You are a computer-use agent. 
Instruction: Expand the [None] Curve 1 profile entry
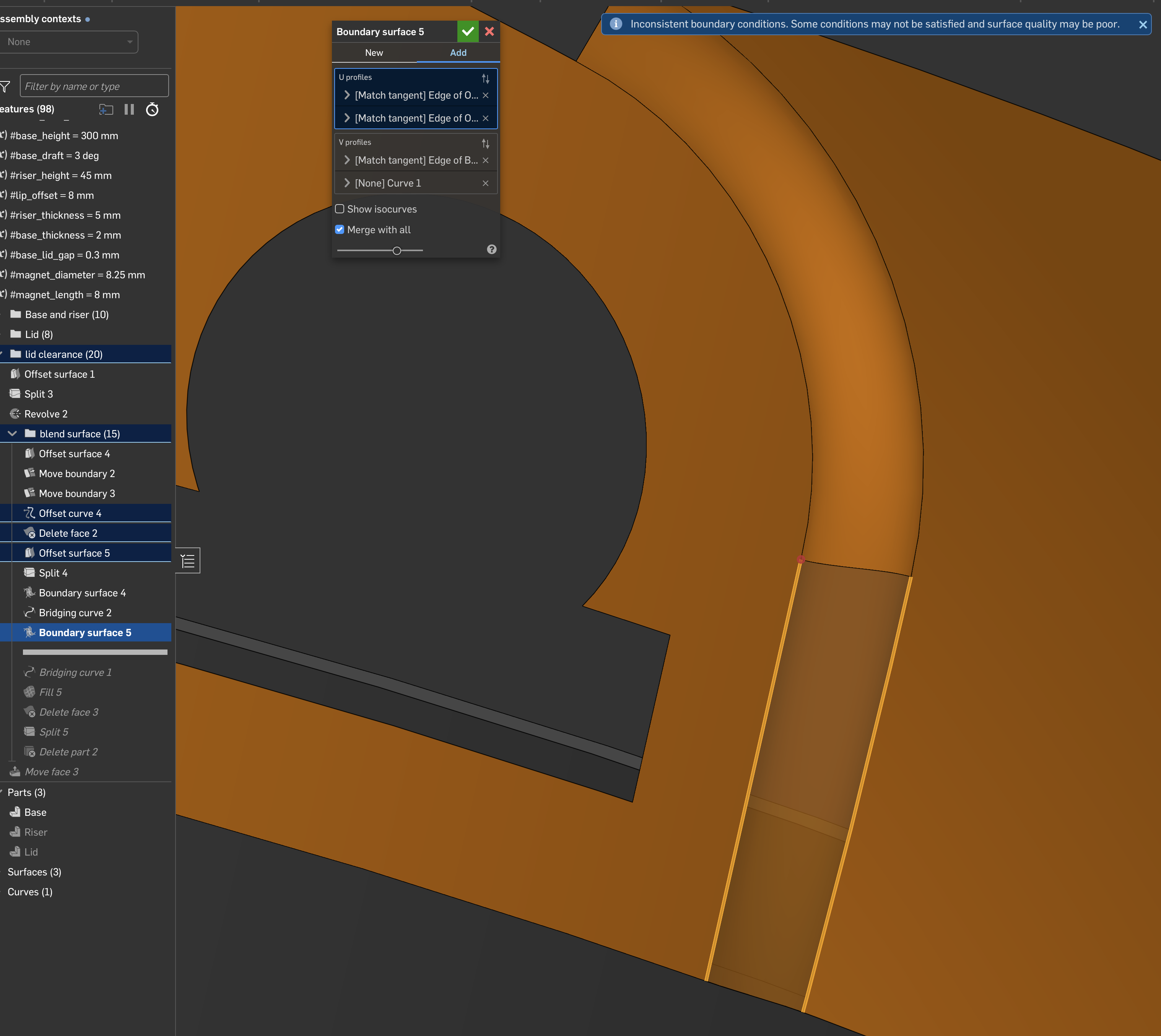click(x=347, y=183)
